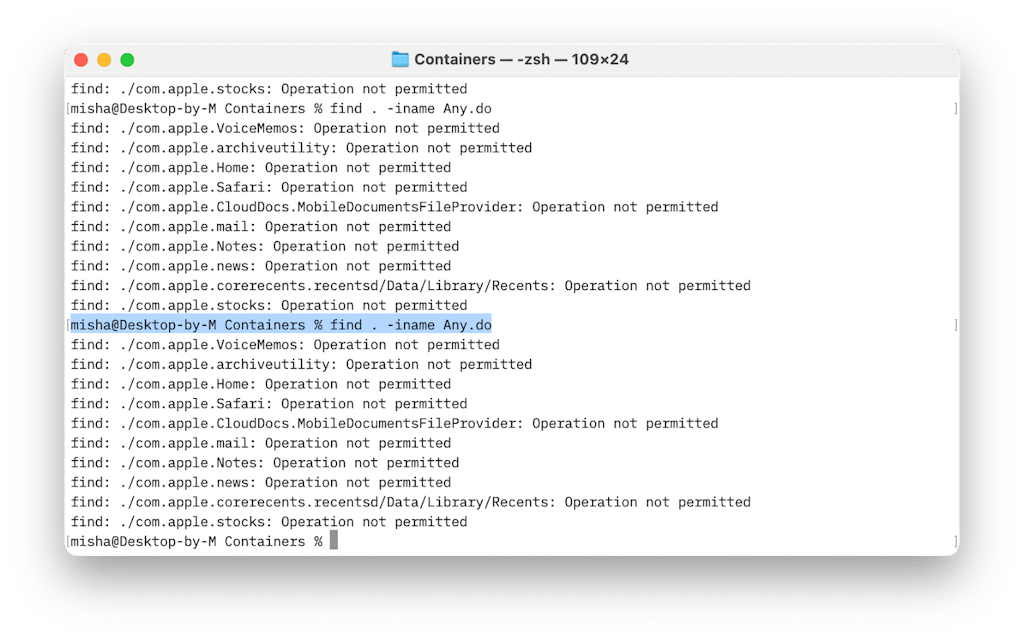Click the com.apple.Home line above the highlighted command
1024x641 pixels.
tap(261, 167)
